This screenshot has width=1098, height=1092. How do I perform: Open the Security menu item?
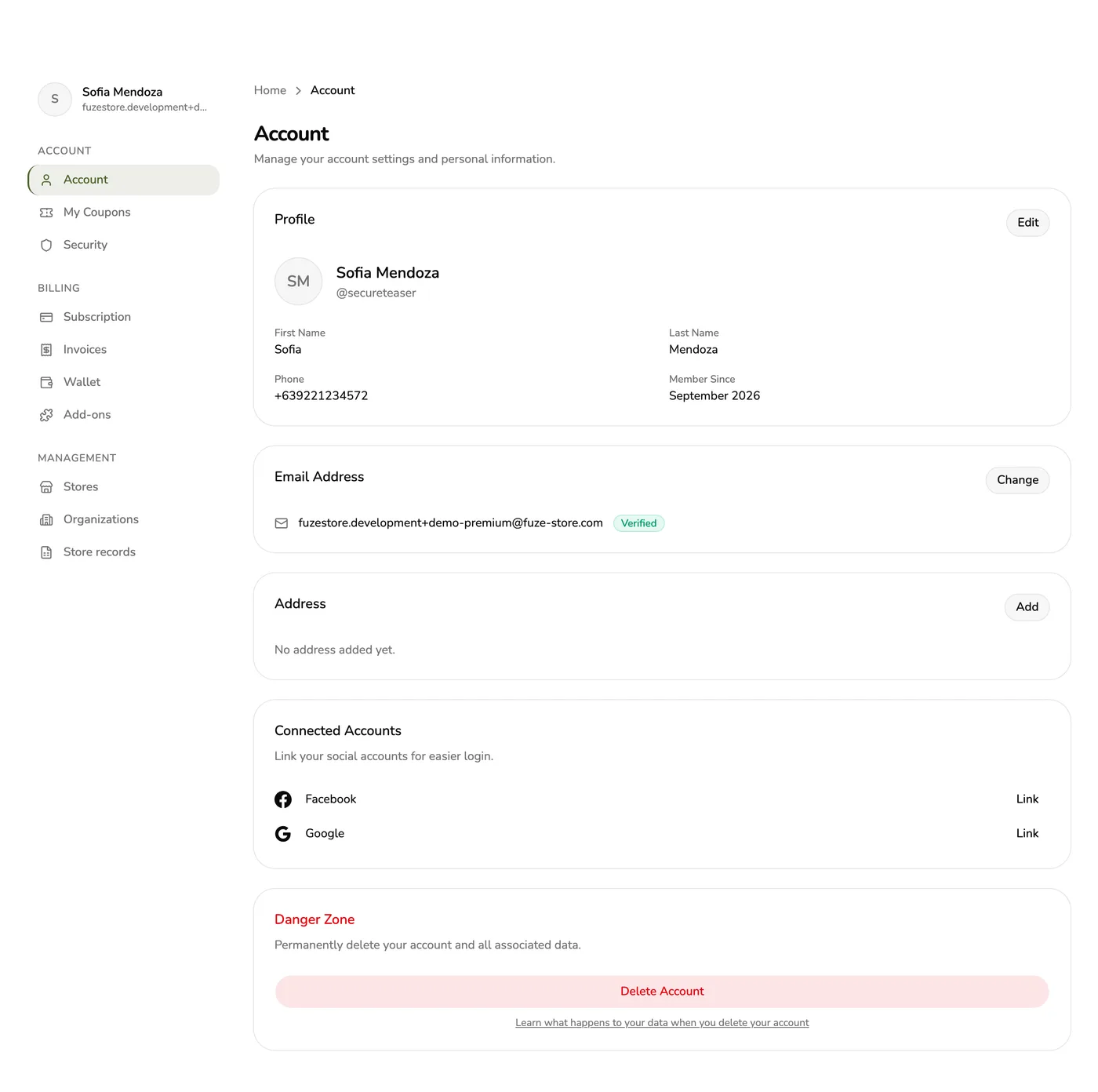pos(124,245)
